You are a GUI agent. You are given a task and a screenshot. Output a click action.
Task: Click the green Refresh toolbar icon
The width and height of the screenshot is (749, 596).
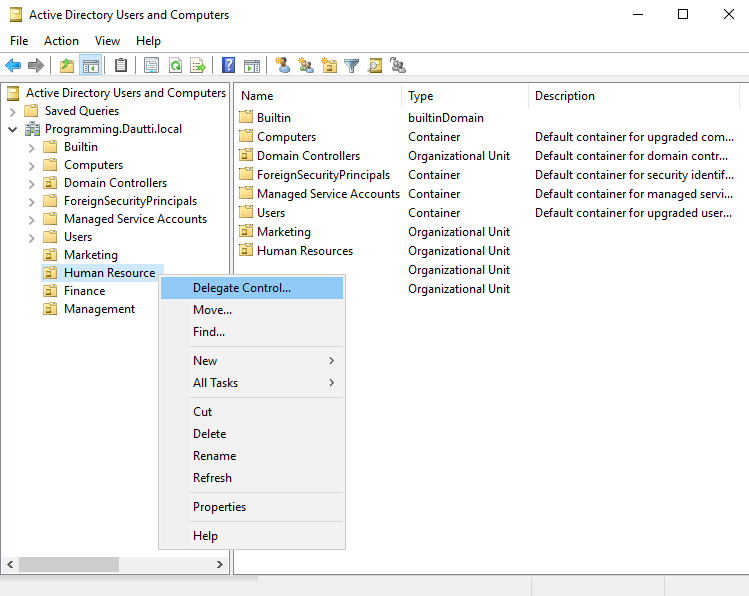click(175, 65)
